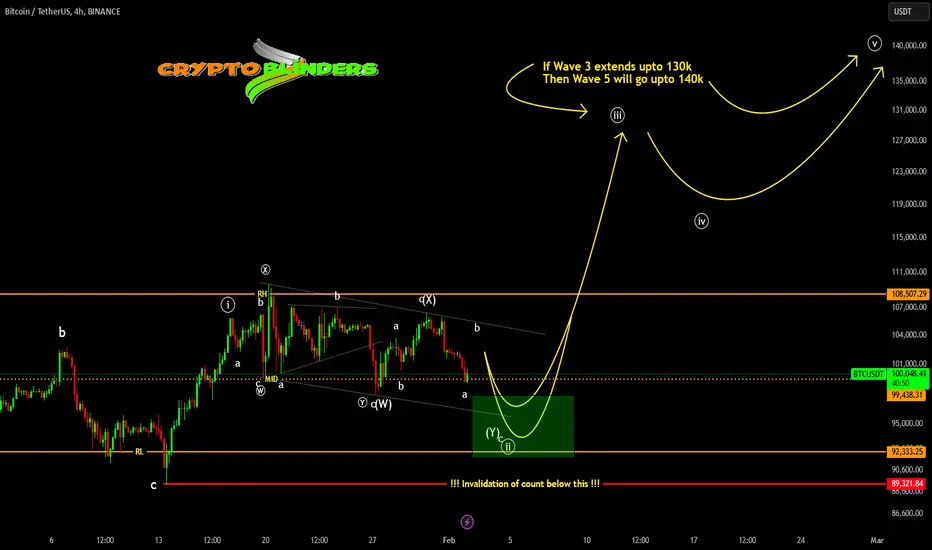The height and width of the screenshot is (550, 932).
Task: Select the circled iv wave label
Action: (701, 221)
